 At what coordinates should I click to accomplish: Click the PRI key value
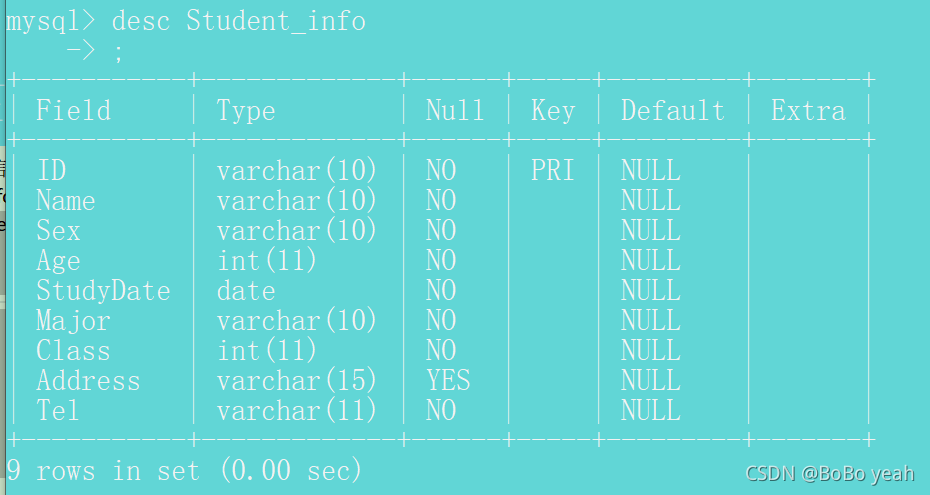pyautogui.click(x=553, y=171)
